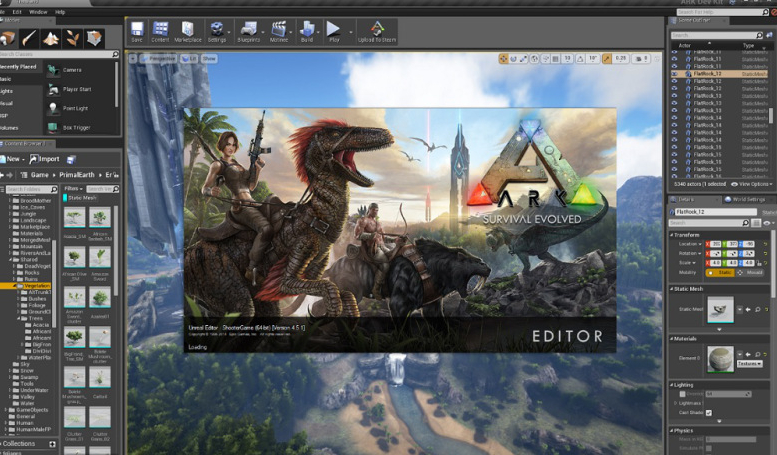Open the View Options dropdown in outliner

[x=750, y=184]
